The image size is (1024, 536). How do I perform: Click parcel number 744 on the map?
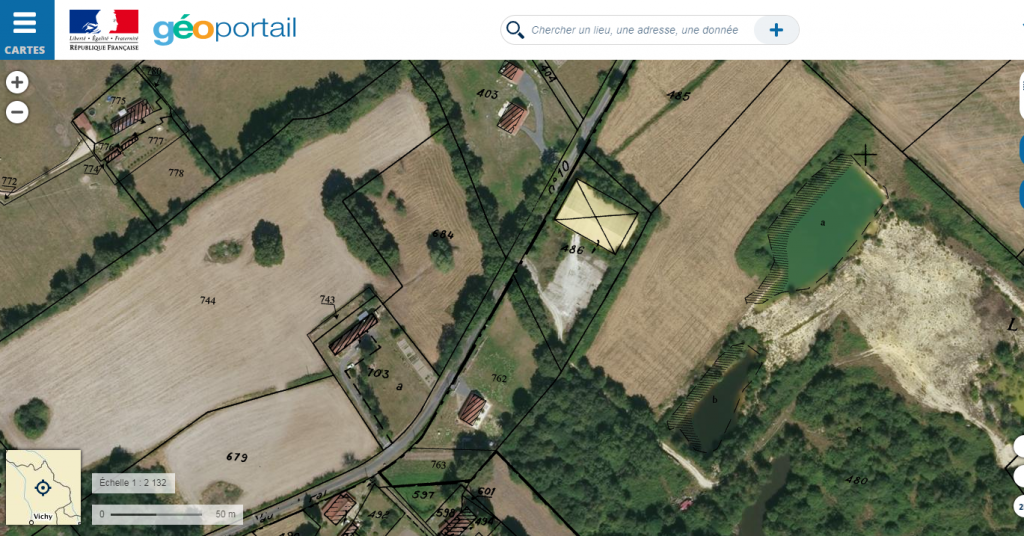tap(208, 301)
